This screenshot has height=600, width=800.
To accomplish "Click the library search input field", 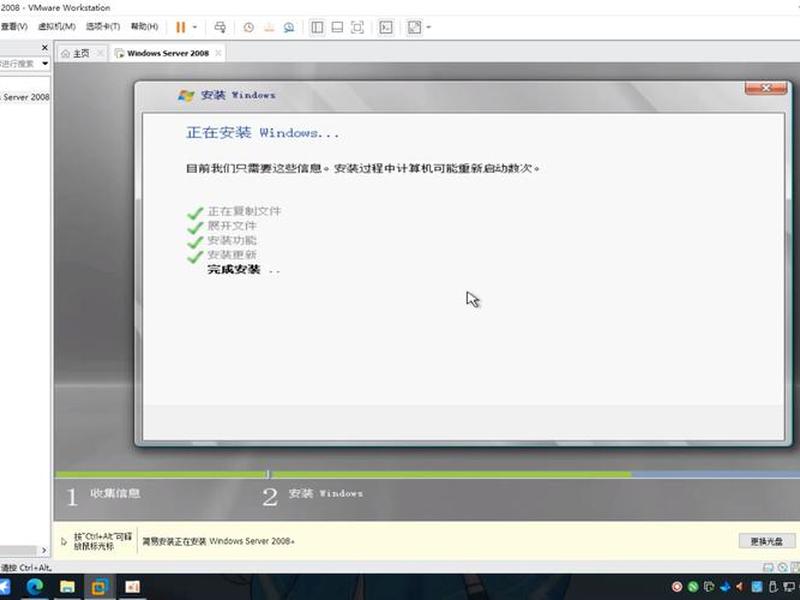I will (19, 64).
